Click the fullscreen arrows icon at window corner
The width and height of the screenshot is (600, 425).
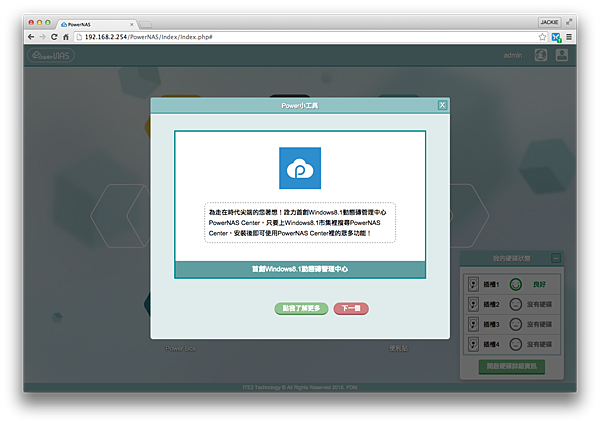click(x=569, y=22)
